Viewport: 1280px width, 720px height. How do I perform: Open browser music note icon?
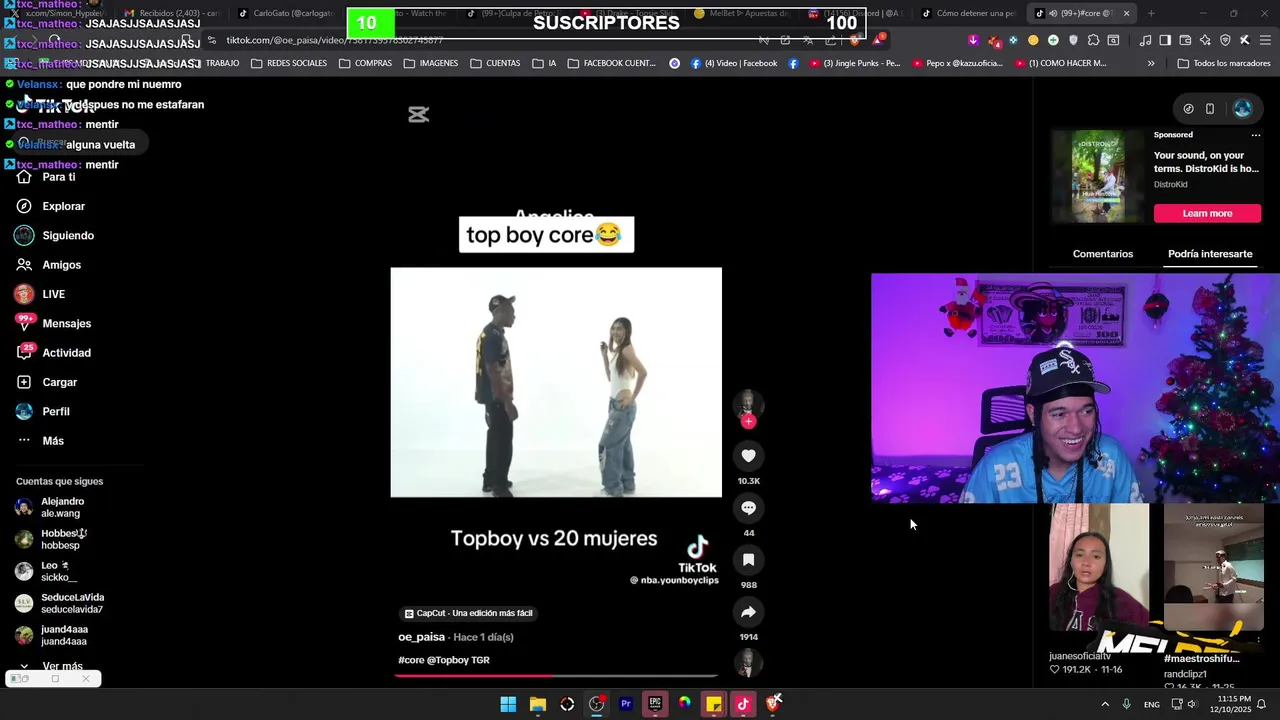pos(1145,40)
